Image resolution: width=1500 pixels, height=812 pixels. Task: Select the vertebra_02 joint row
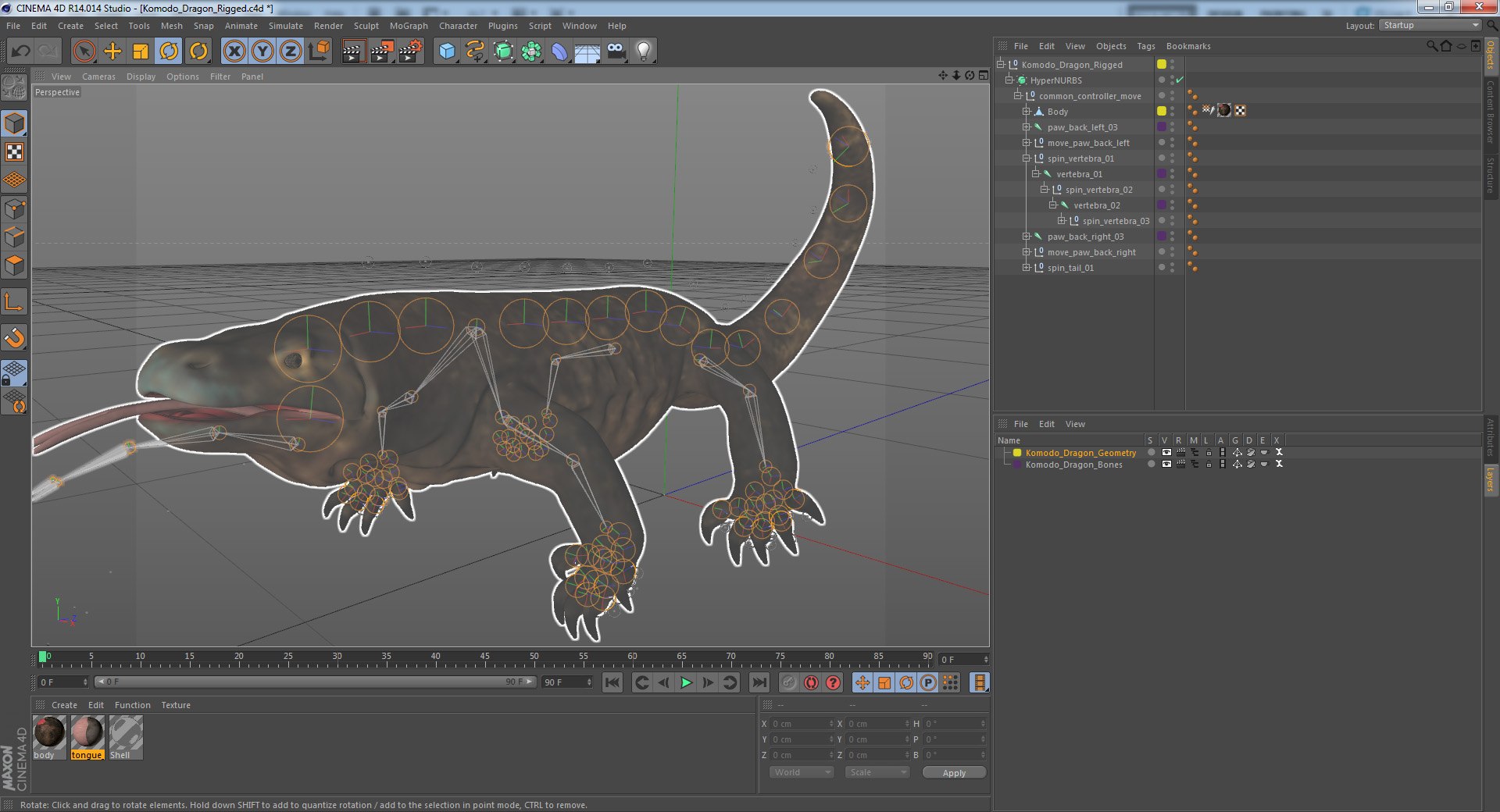(x=1096, y=205)
